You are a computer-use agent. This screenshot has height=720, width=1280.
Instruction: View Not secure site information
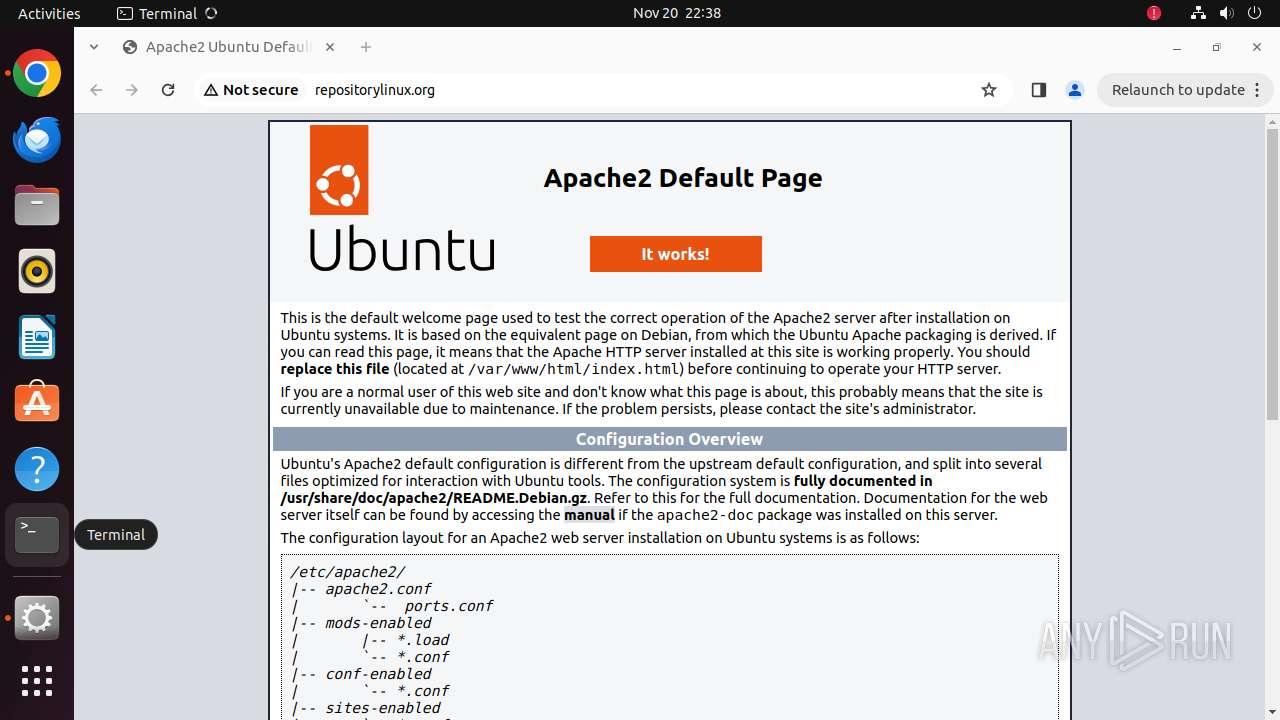click(x=251, y=90)
